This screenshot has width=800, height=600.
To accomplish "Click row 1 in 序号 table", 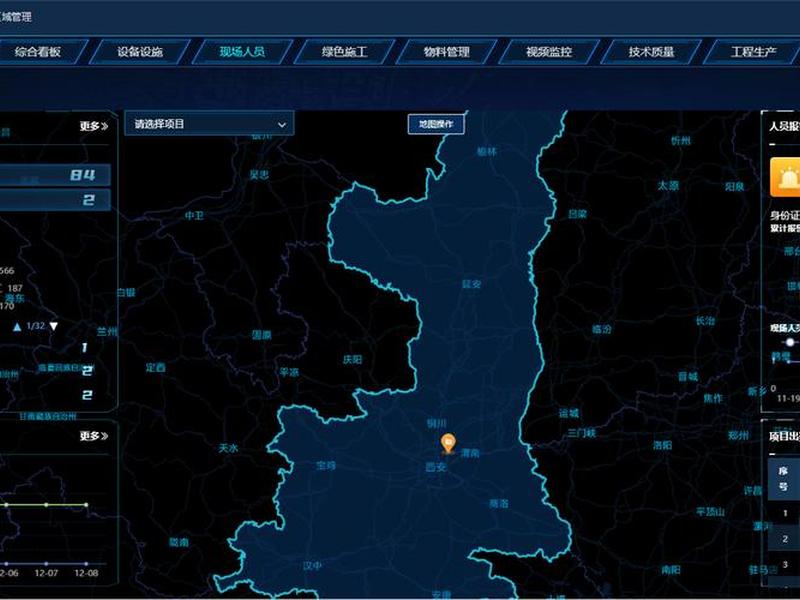I will (x=785, y=513).
